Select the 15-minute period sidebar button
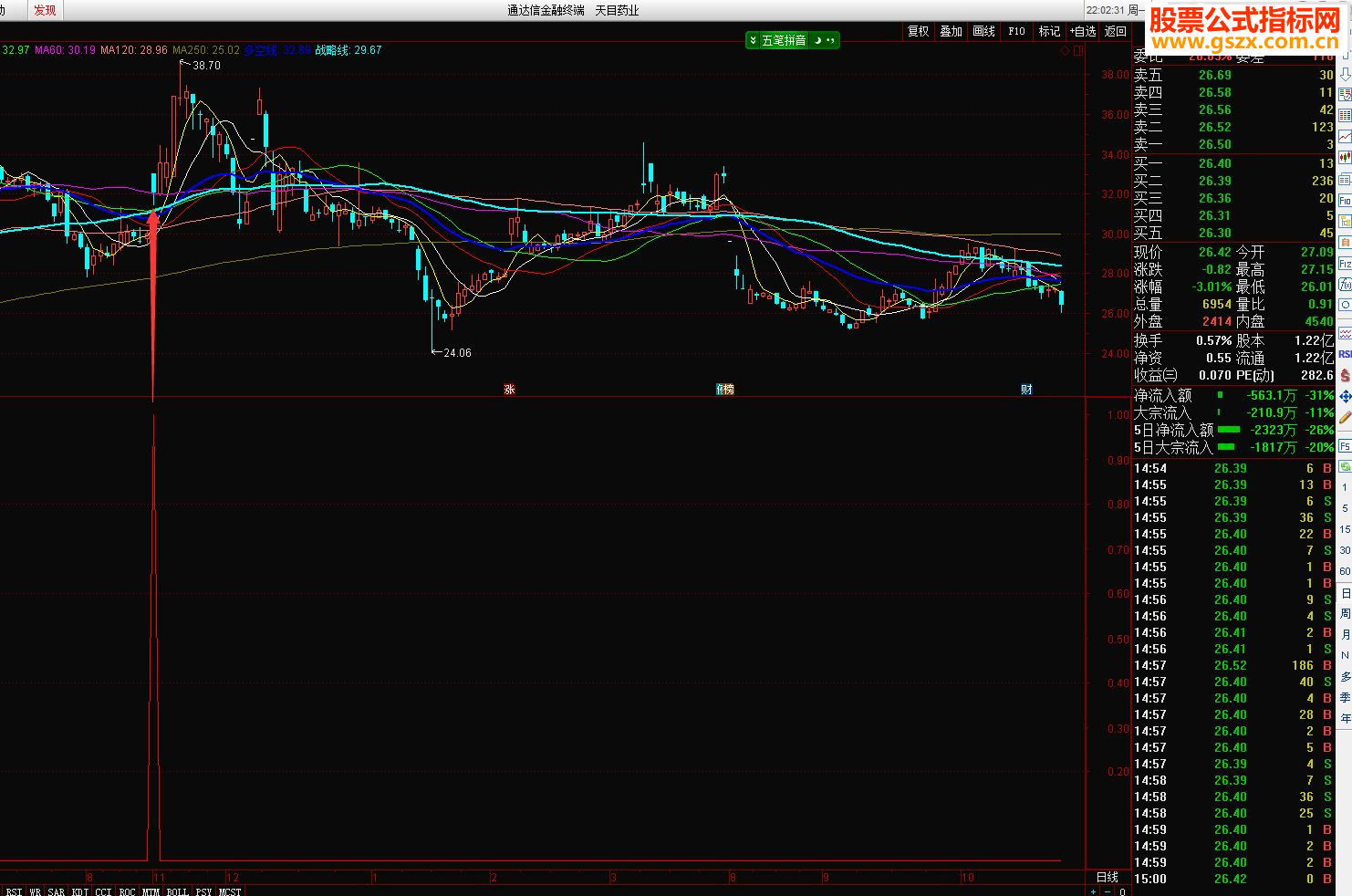 coord(1345,529)
